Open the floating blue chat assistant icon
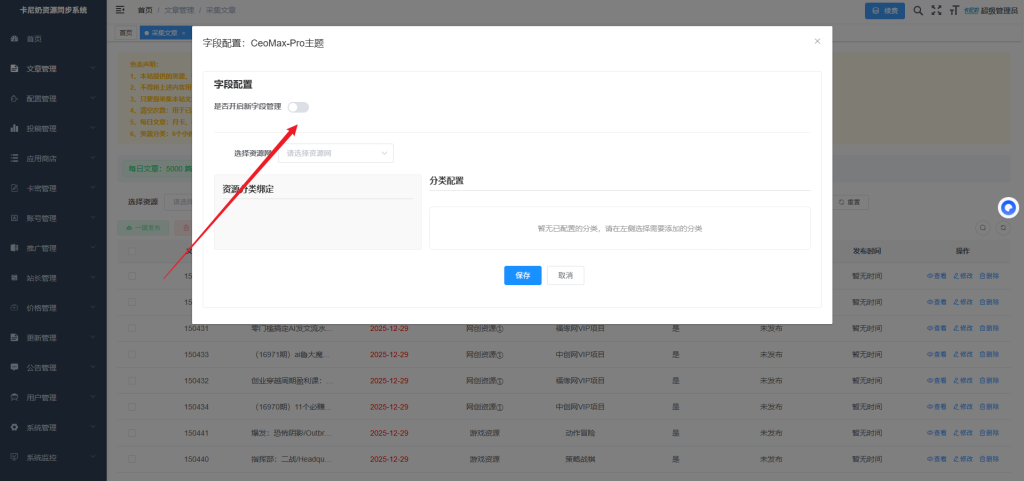Viewport: 1024px width, 481px height. 1008,208
